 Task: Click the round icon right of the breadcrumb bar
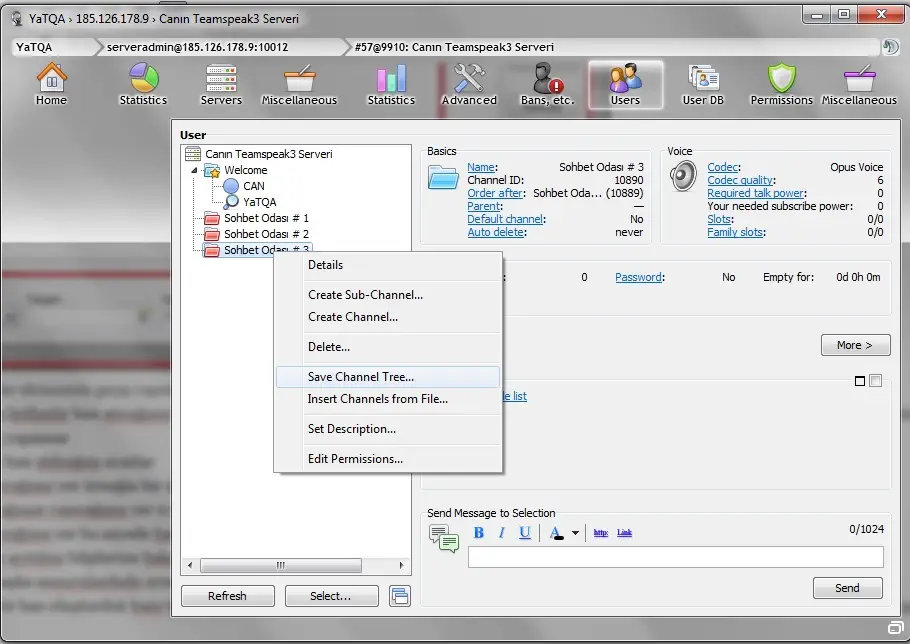coord(890,46)
